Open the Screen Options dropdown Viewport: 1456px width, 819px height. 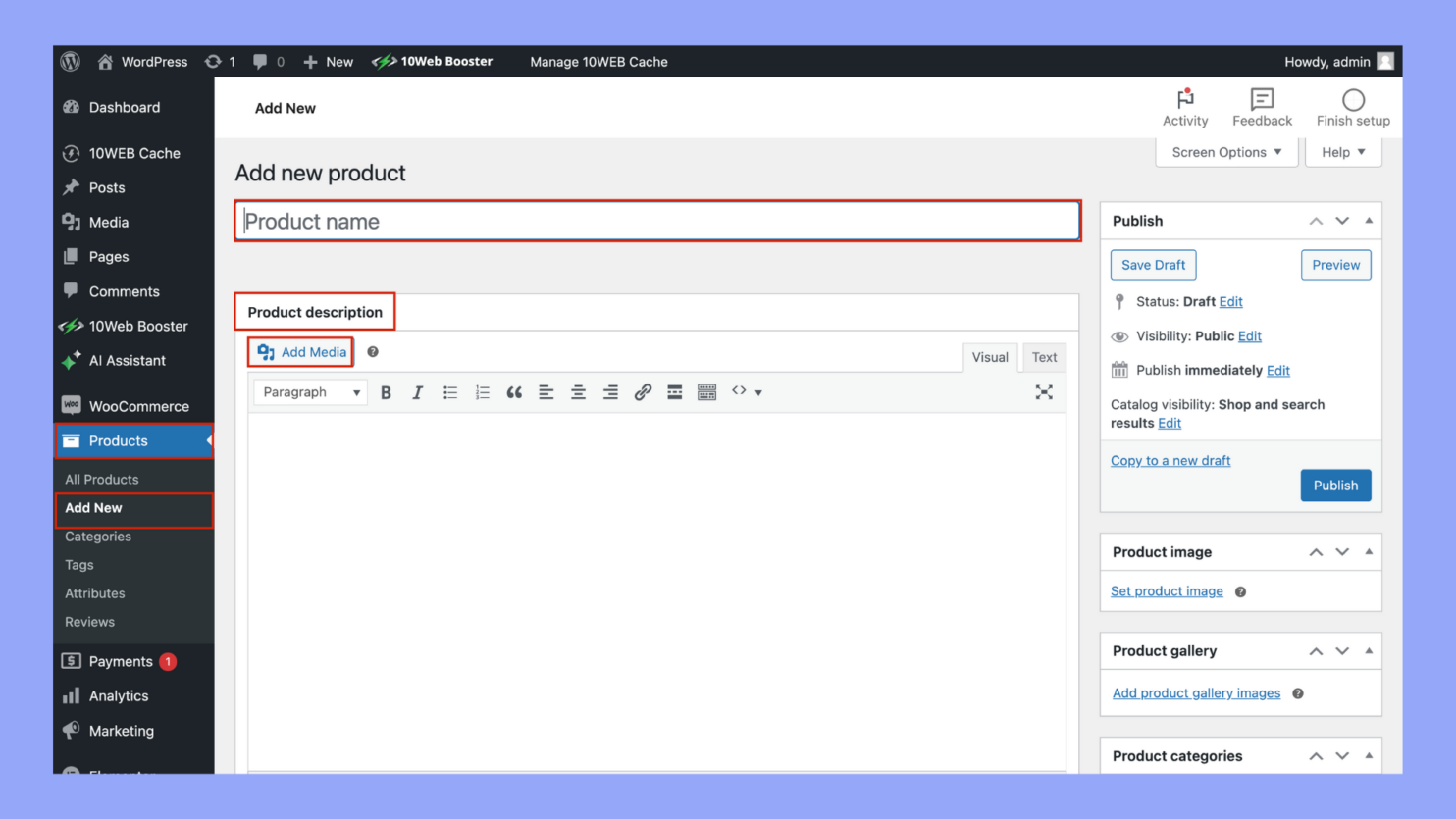pos(1225,151)
